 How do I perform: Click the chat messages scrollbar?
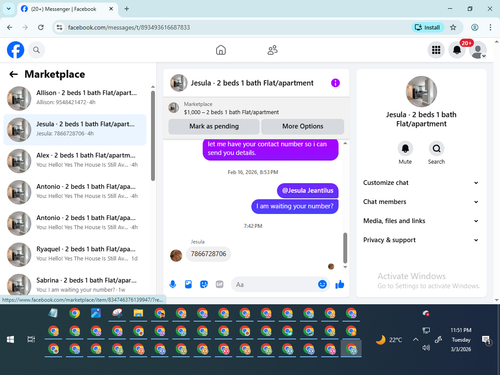tap(345, 248)
